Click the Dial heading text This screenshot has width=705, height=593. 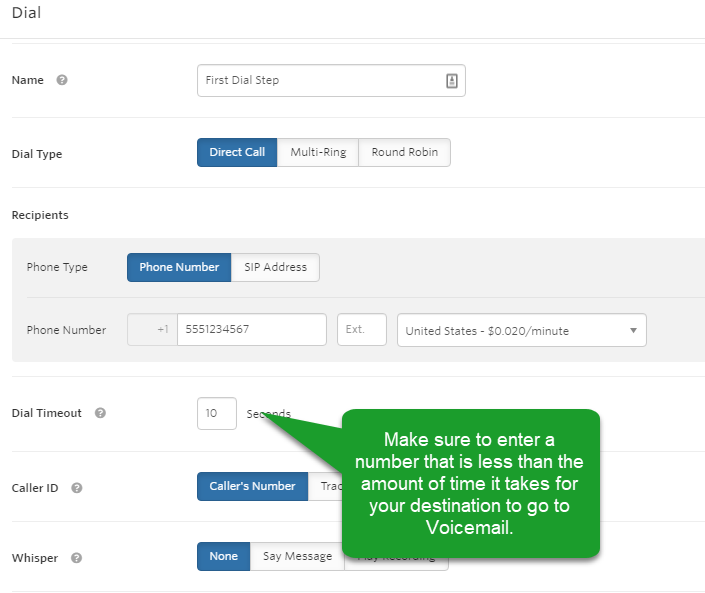click(x=26, y=13)
